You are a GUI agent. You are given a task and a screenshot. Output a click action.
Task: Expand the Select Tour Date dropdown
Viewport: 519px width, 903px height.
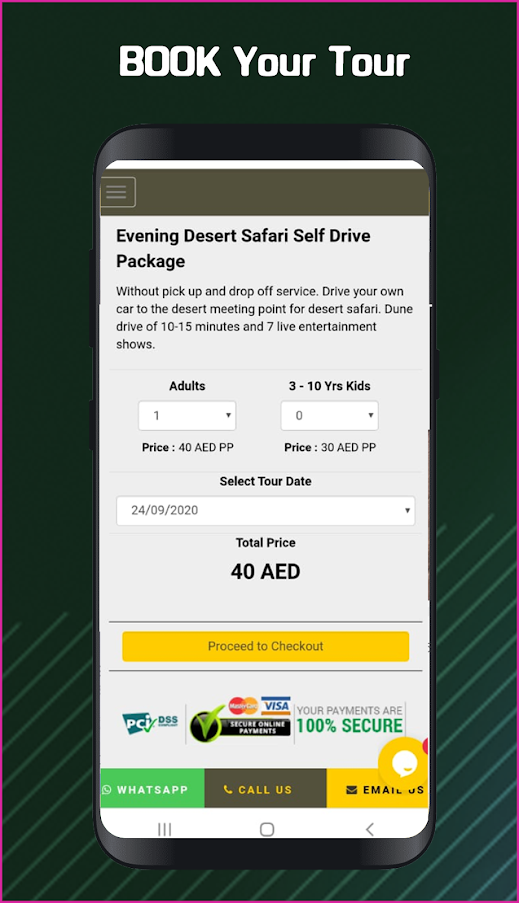click(266, 510)
